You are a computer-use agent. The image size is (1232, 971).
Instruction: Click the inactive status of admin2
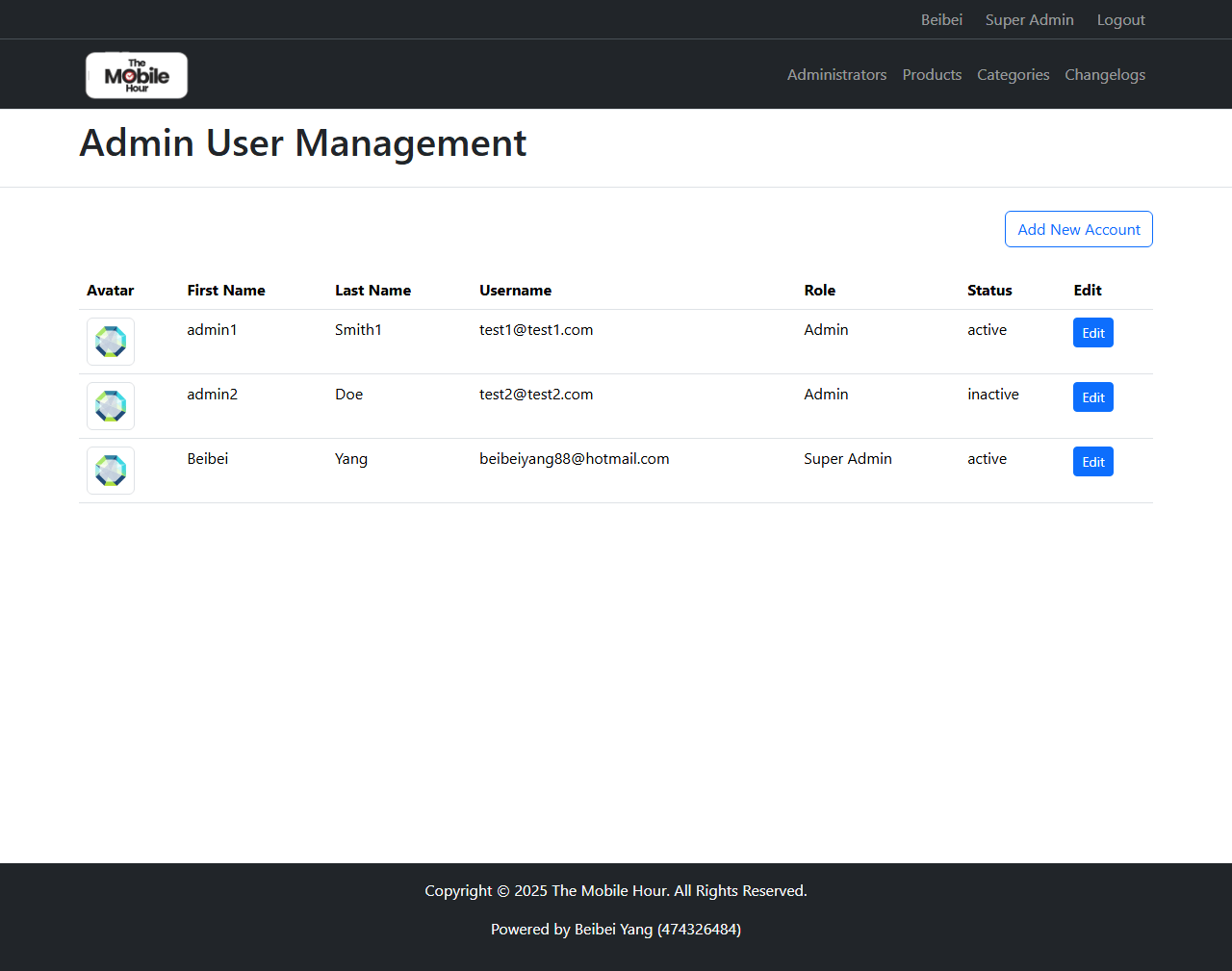(992, 395)
